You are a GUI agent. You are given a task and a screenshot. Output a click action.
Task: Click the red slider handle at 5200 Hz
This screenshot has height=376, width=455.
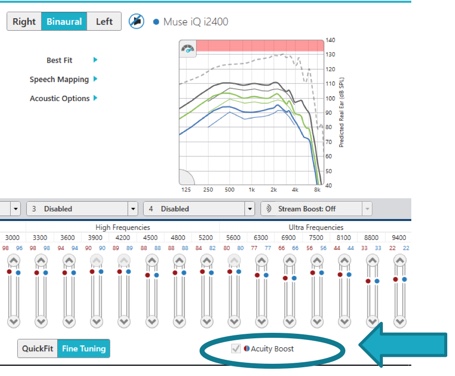(202, 272)
